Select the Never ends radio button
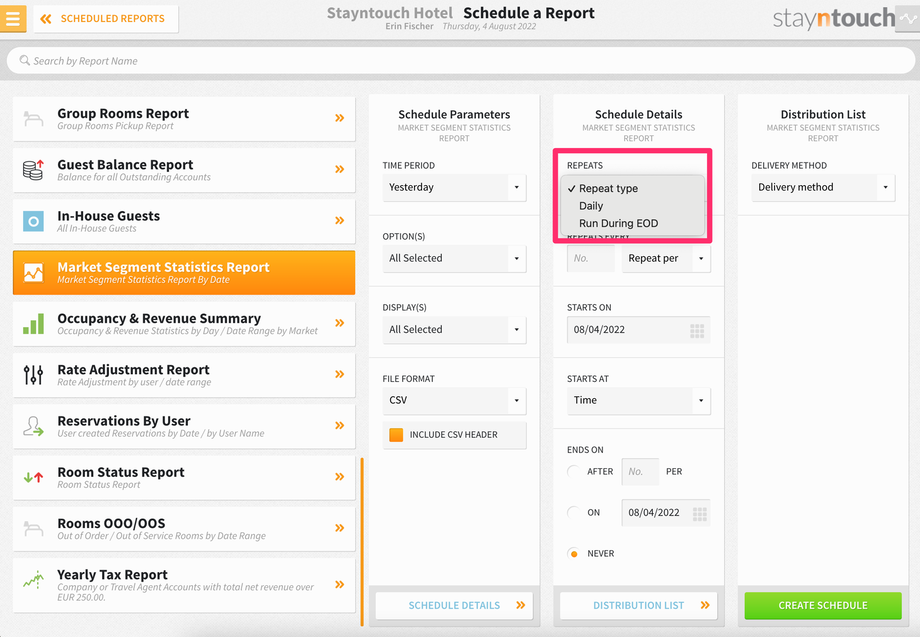 tap(574, 554)
